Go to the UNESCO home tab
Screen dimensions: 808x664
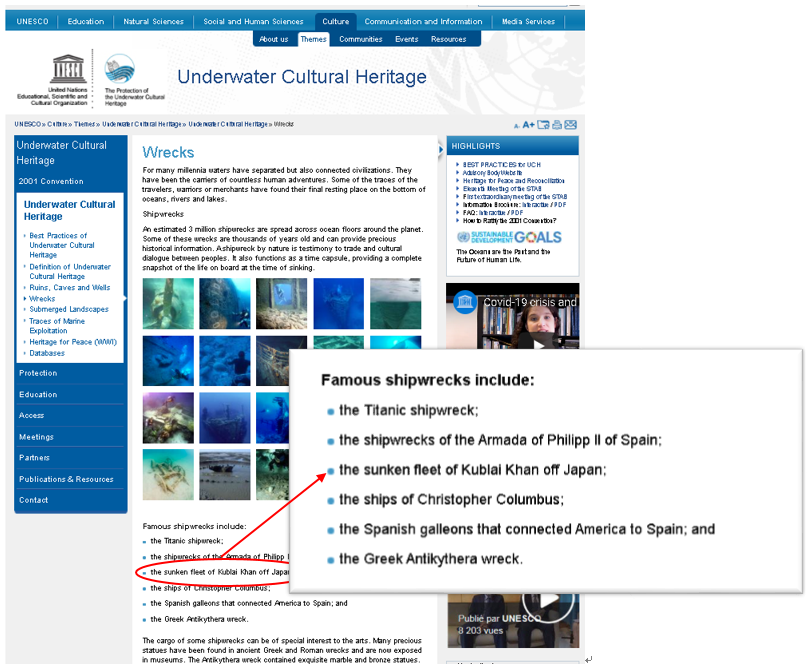[x=32, y=21]
